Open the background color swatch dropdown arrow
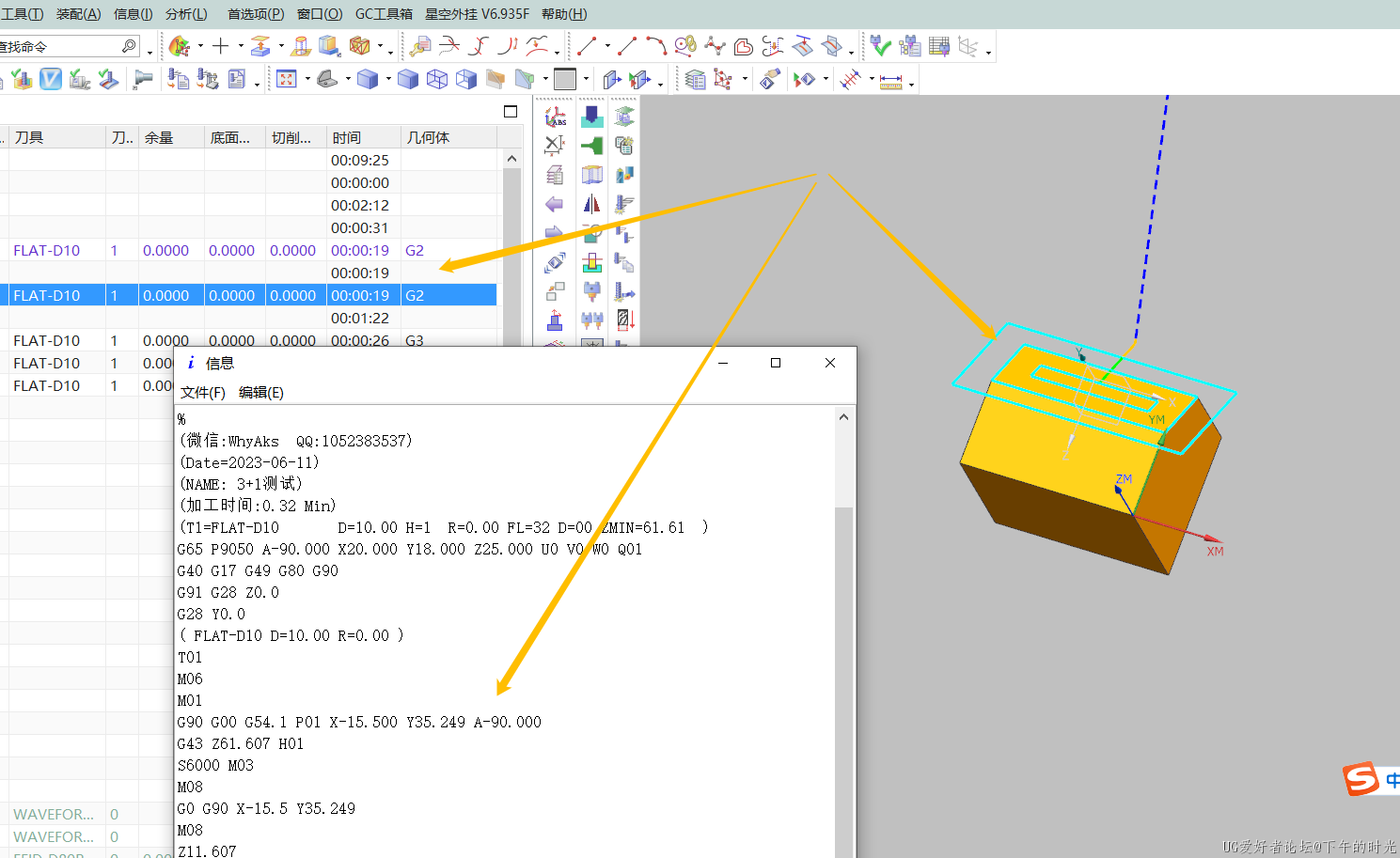This screenshot has height=858, width=1400. click(x=586, y=80)
